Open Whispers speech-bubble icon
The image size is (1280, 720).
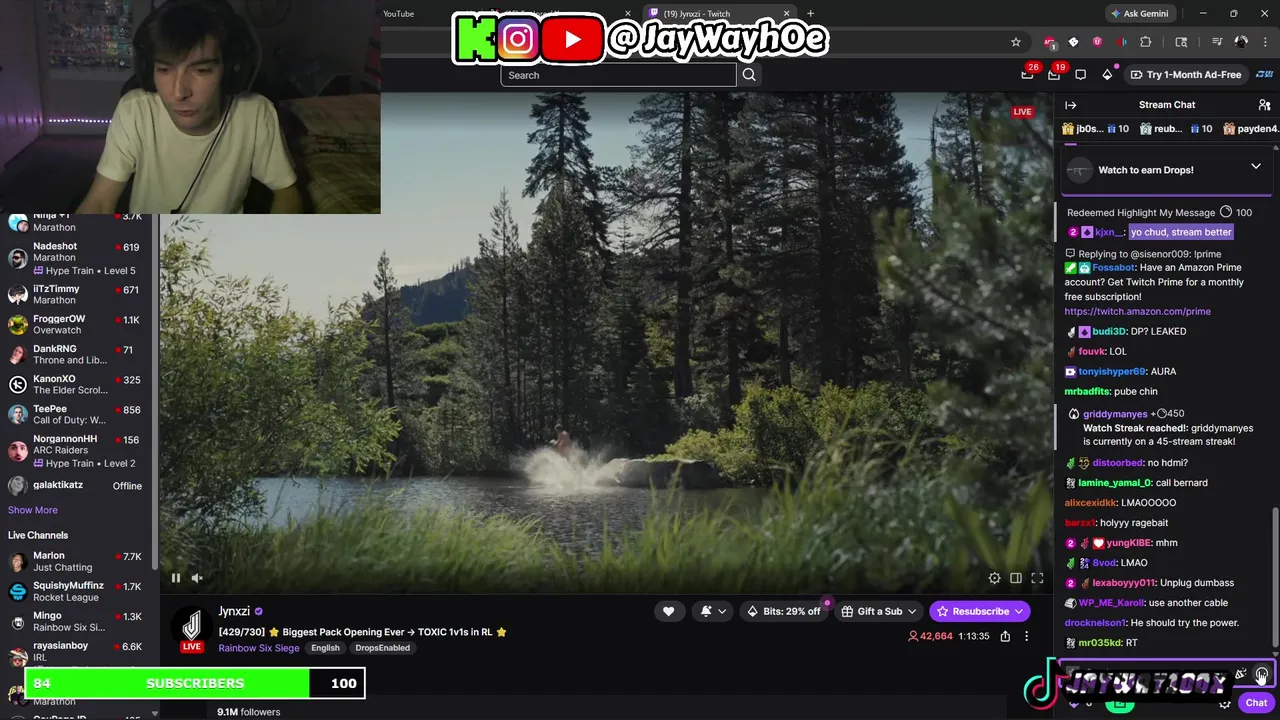click(x=1081, y=74)
